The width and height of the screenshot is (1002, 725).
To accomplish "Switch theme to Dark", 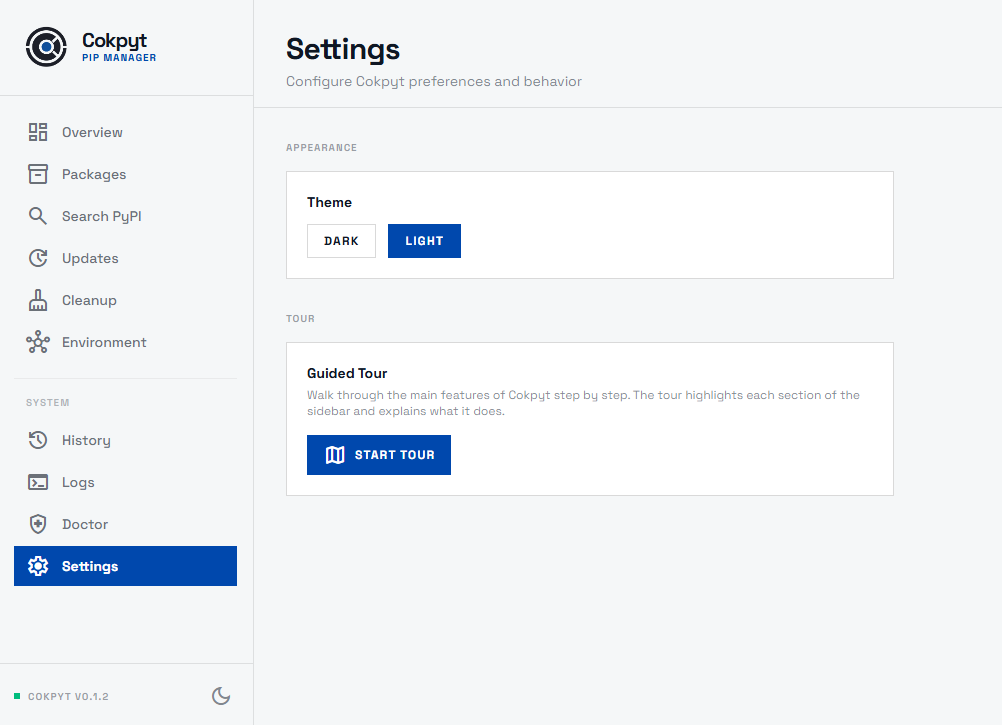I will click(341, 240).
